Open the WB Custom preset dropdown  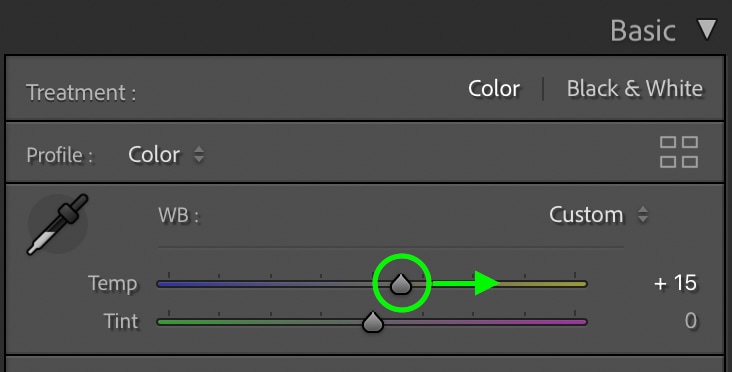coord(598,215)
